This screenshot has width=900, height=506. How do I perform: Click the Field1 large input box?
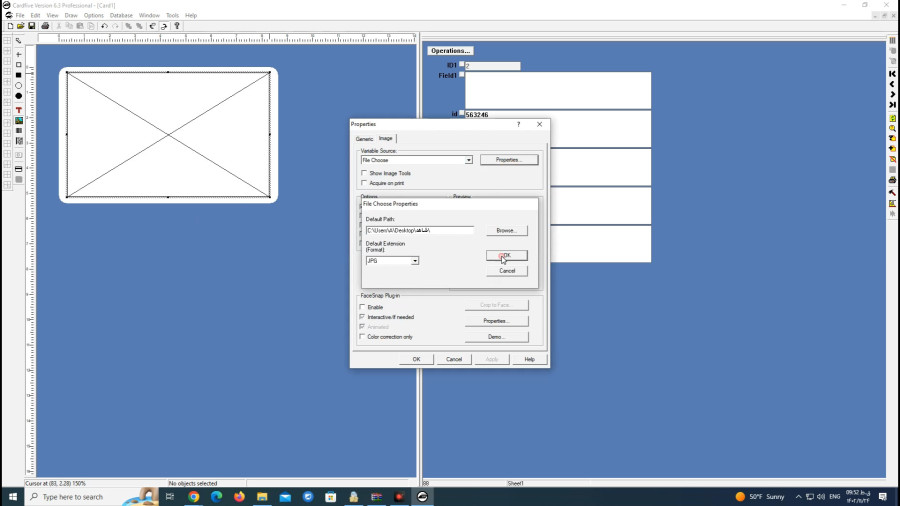pyautogui.click(x=558, y=90)
